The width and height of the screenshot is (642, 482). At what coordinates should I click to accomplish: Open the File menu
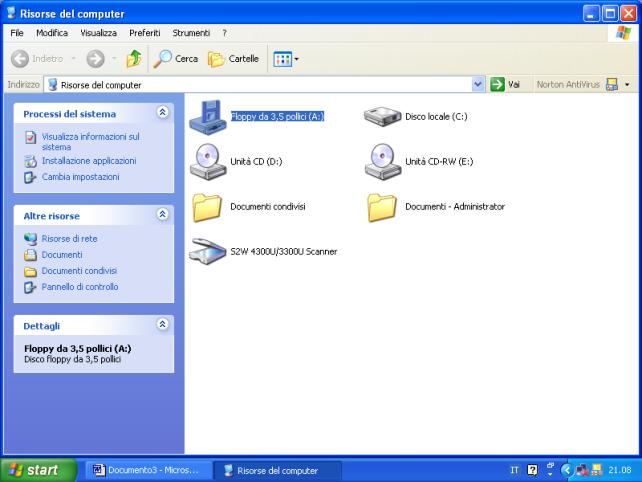coord(17,33)
